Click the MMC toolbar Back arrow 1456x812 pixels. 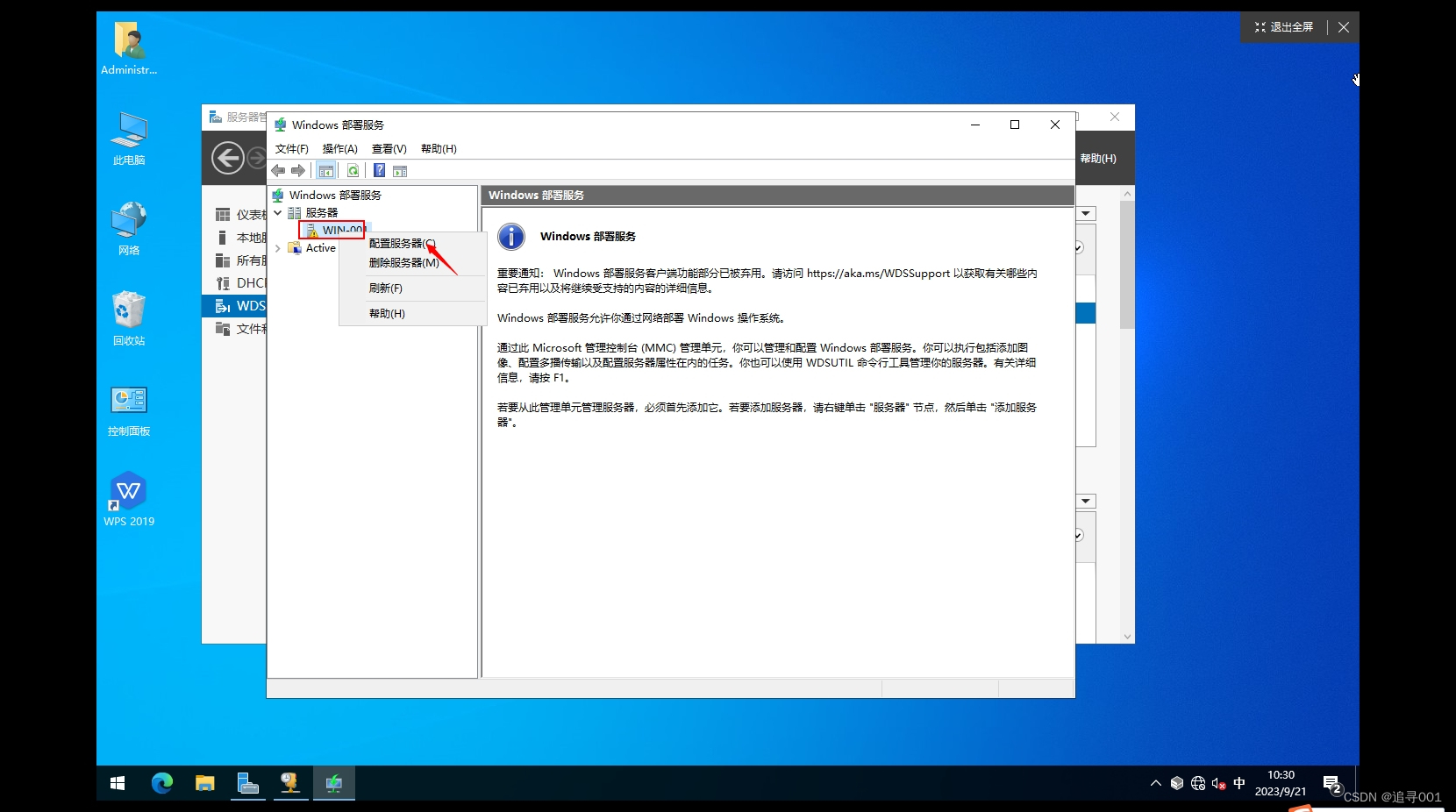coord(279,171)
